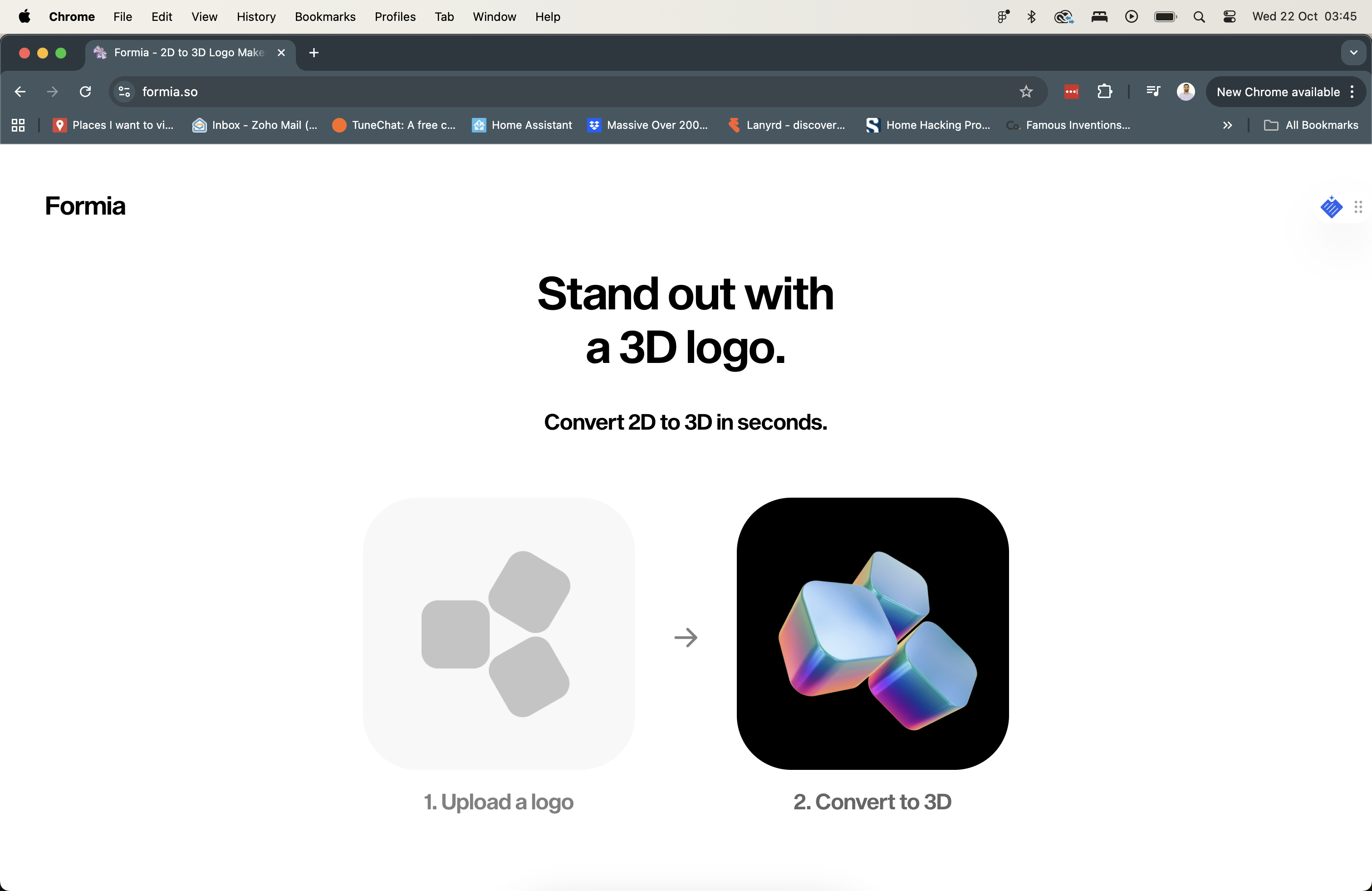The height and width of the screenshot is (891, 1372).
Task: Open macOS Control Center toggle icon
Action: click(1229, 17)
